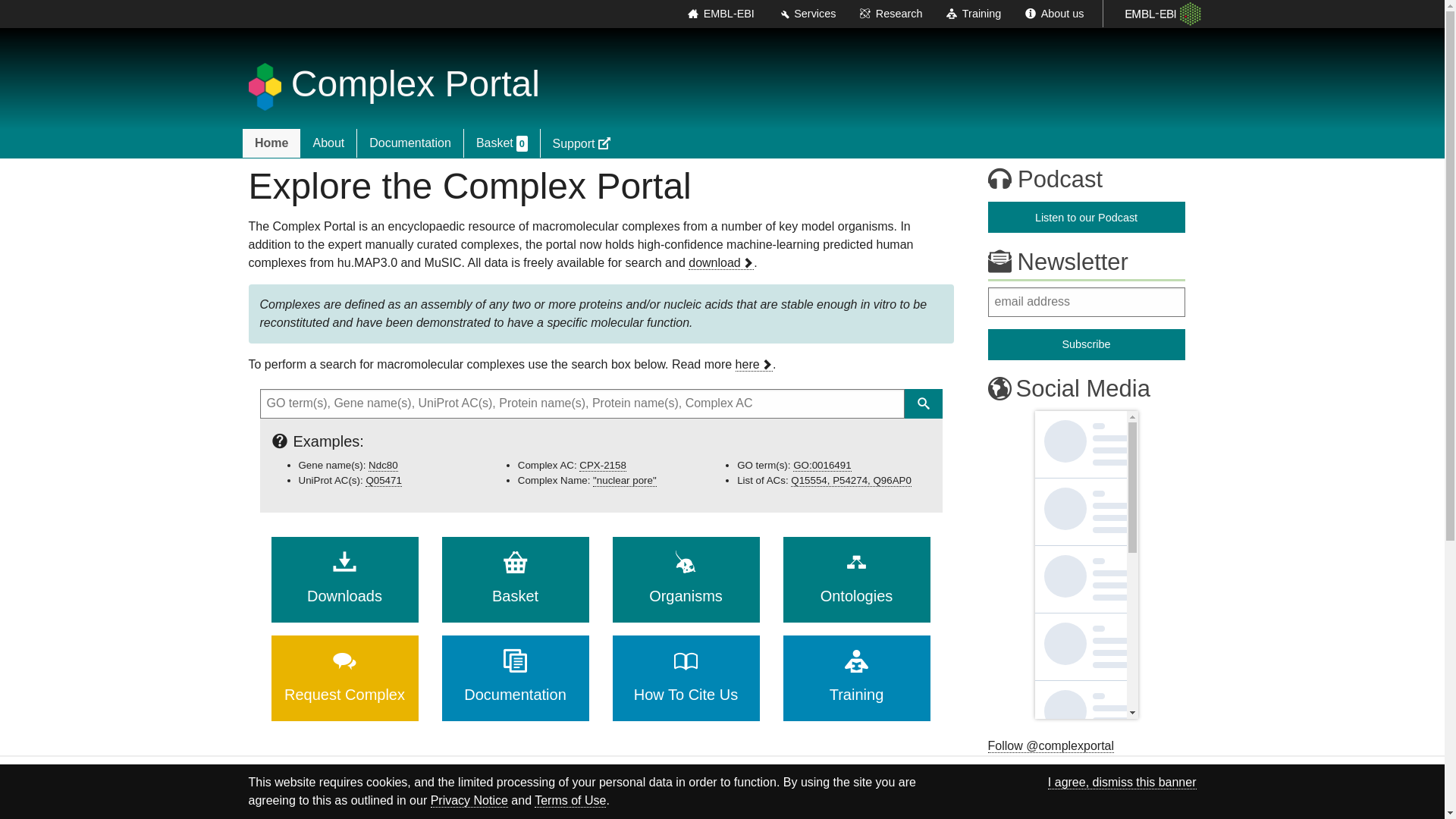Follow @complexportal link
Screen dimensions: 1456x819
(x=1050, y=746)
